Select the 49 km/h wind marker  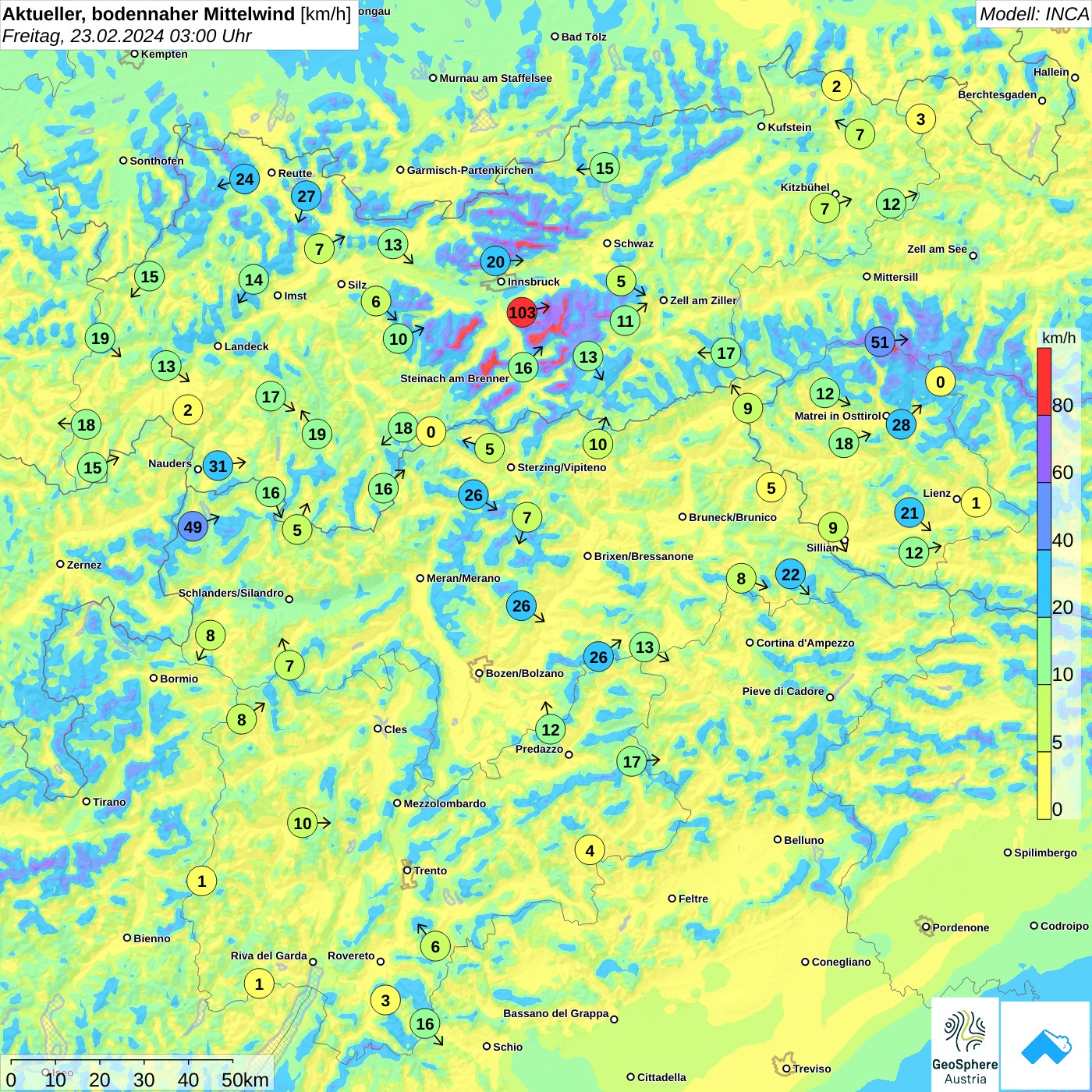point(193,526)
